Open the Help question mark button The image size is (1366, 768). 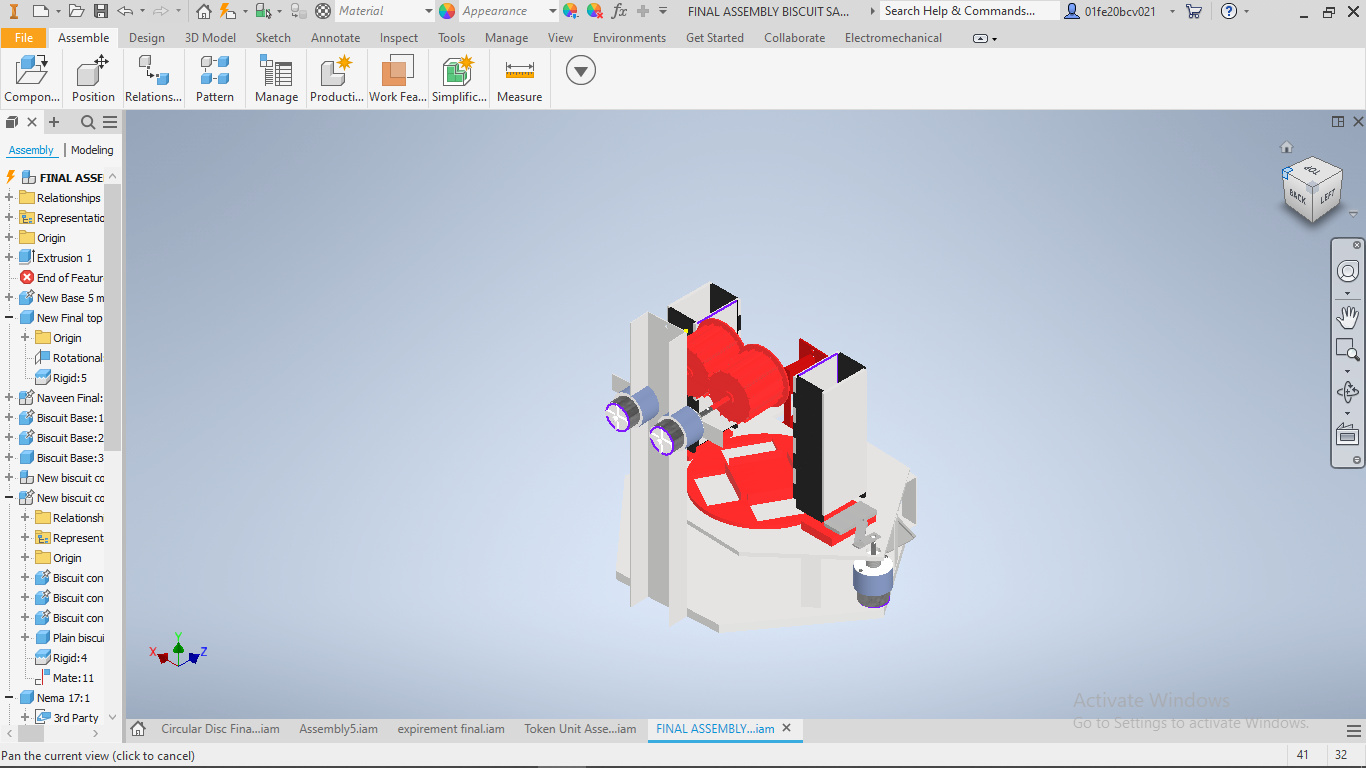tap(1229, 11)
